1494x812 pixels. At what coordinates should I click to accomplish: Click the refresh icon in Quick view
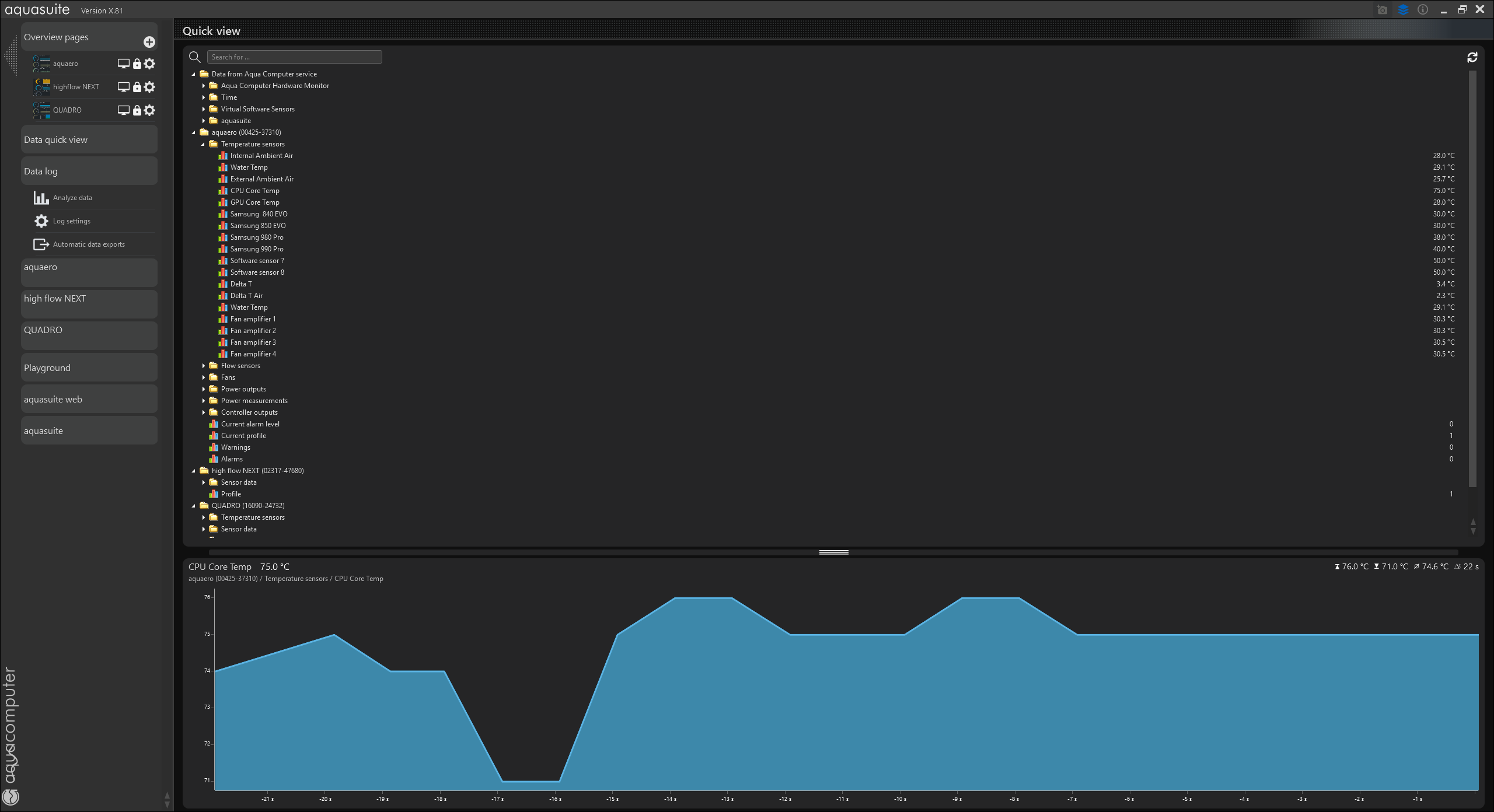(1472, 57)
